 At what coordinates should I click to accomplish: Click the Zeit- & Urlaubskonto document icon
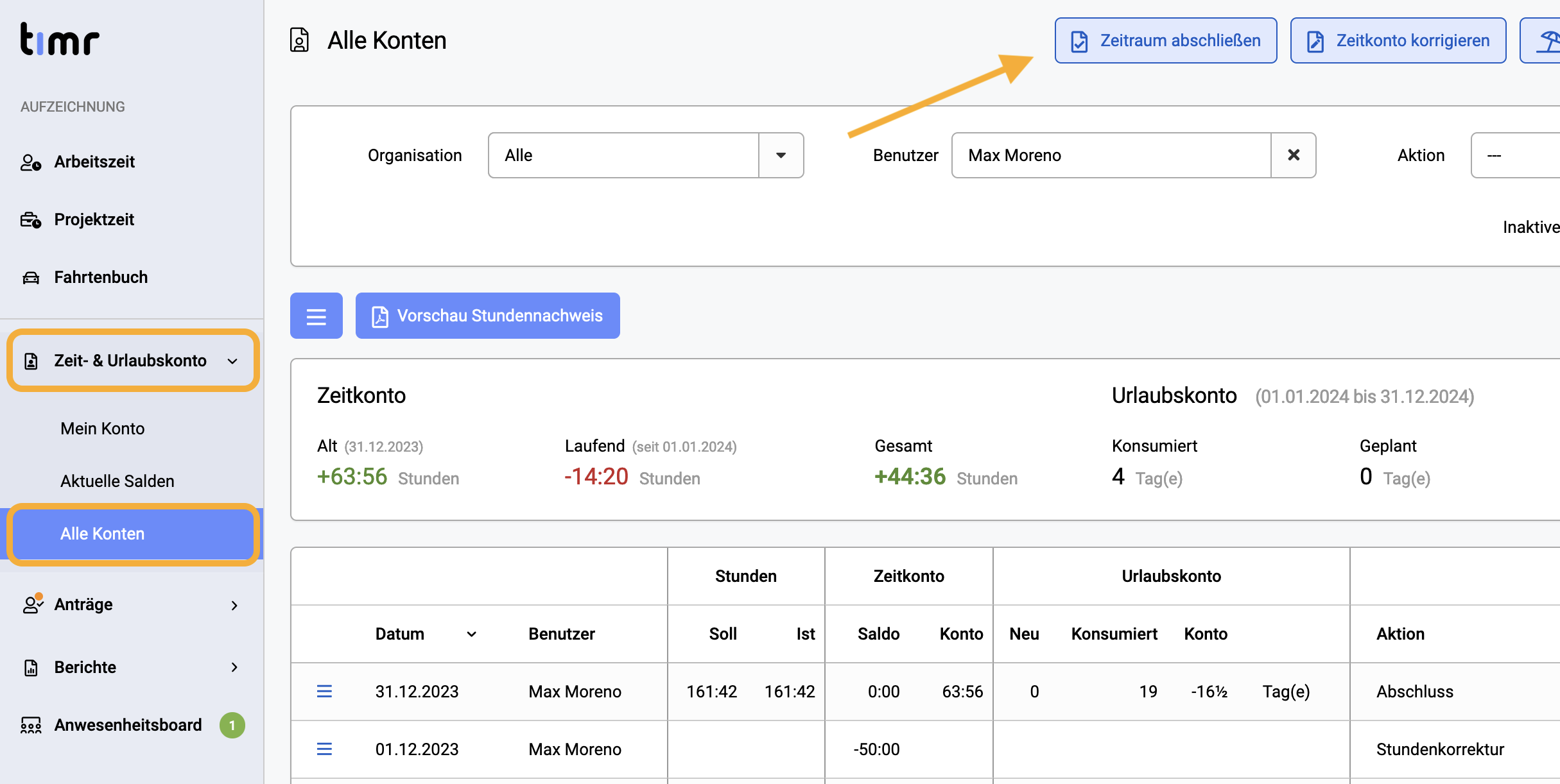click(x=31, y=361)
